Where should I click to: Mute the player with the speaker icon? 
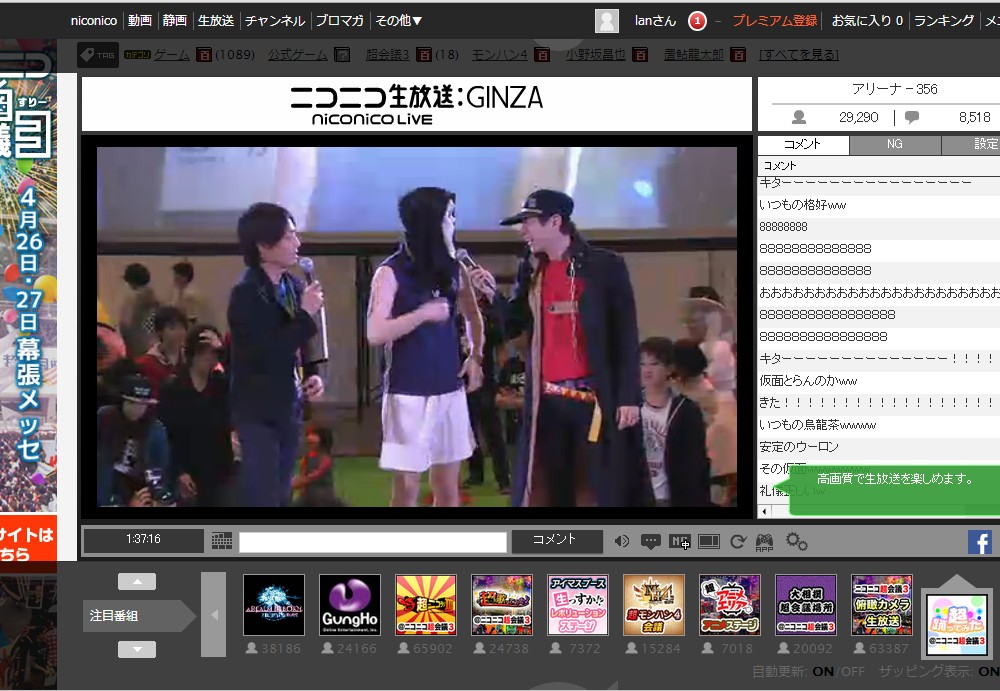(x=621, y=542)
